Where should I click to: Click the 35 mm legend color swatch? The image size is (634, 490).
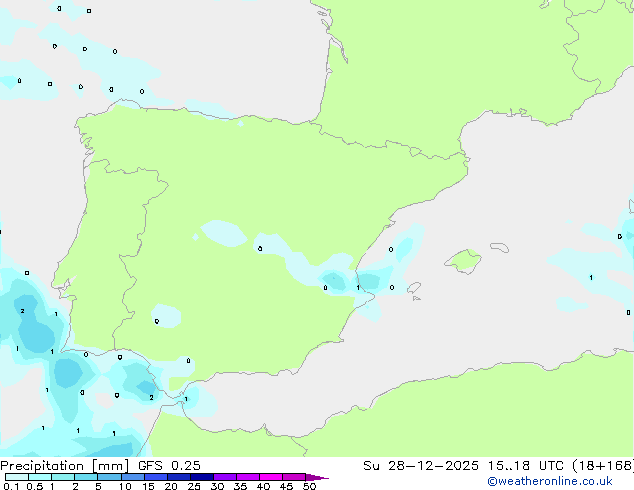[x=247, y=477]
